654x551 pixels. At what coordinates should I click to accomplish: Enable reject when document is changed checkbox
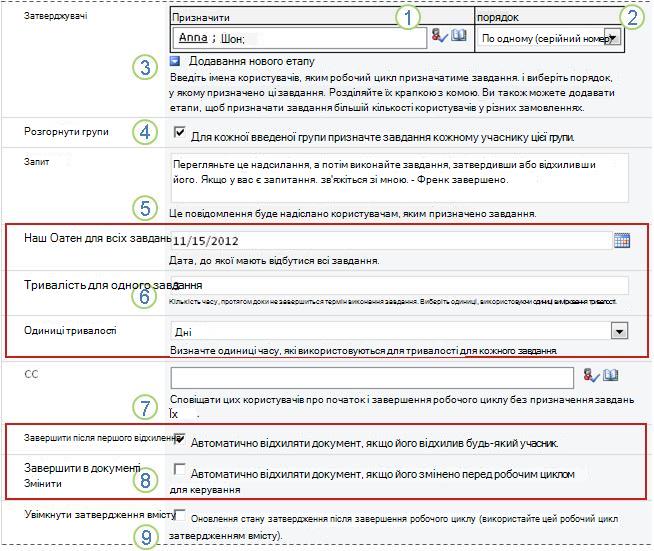[x=179, y=469]
